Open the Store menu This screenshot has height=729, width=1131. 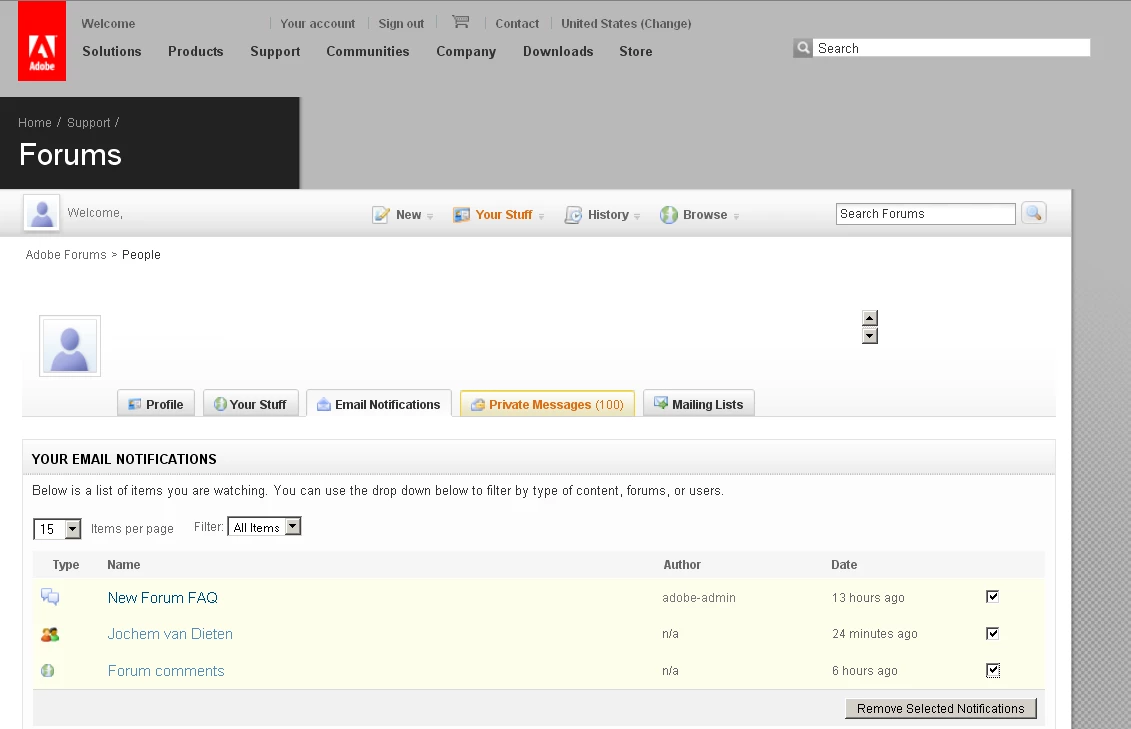click(x=635, y=51)
